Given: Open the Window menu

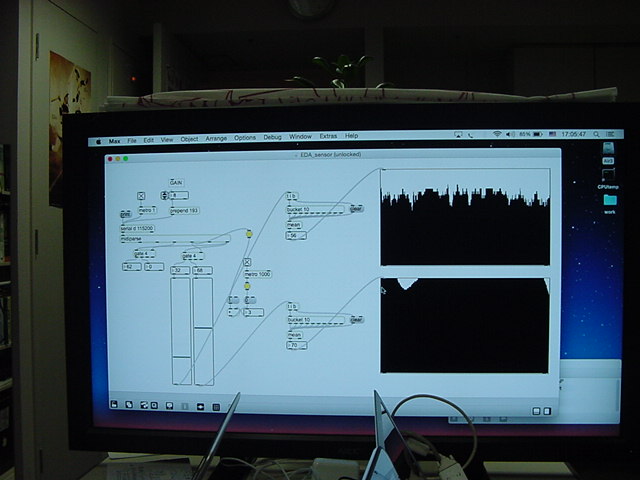Looking at the screenshot, I should tap(300, 137).
